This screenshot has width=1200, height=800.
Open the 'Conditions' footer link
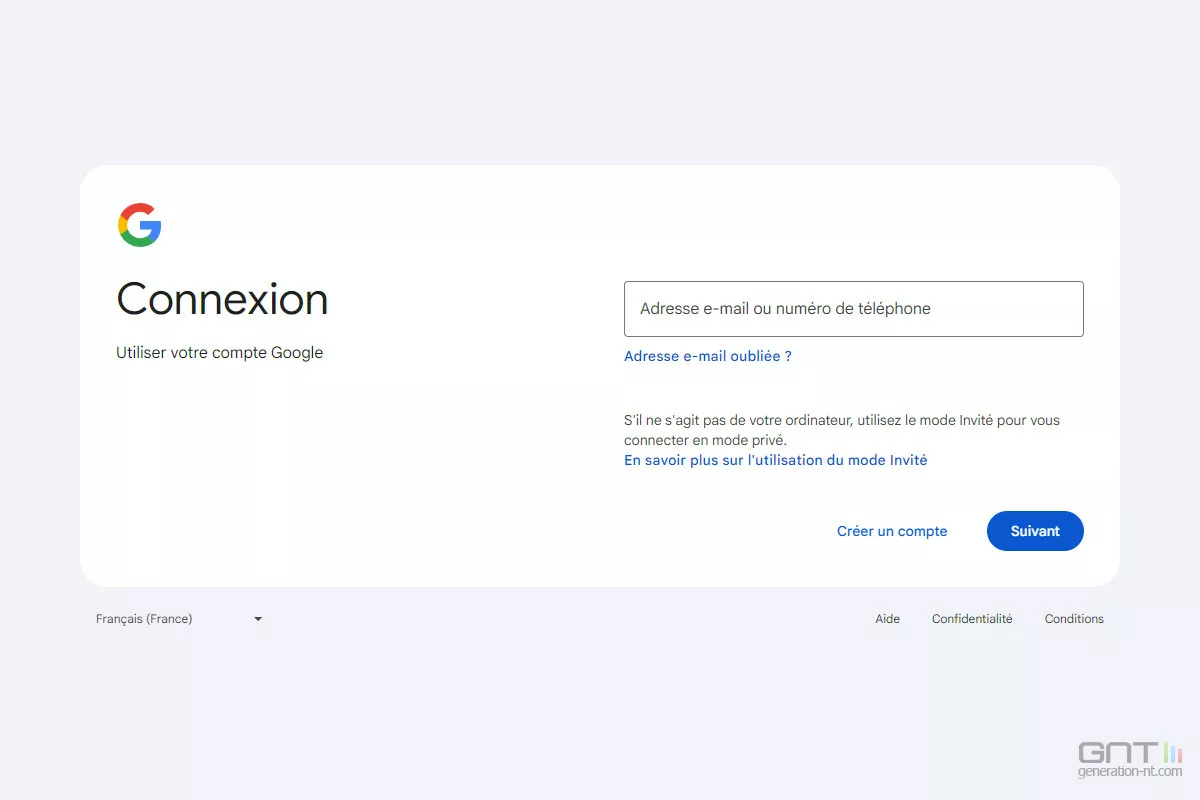[x=1074, y=619]
